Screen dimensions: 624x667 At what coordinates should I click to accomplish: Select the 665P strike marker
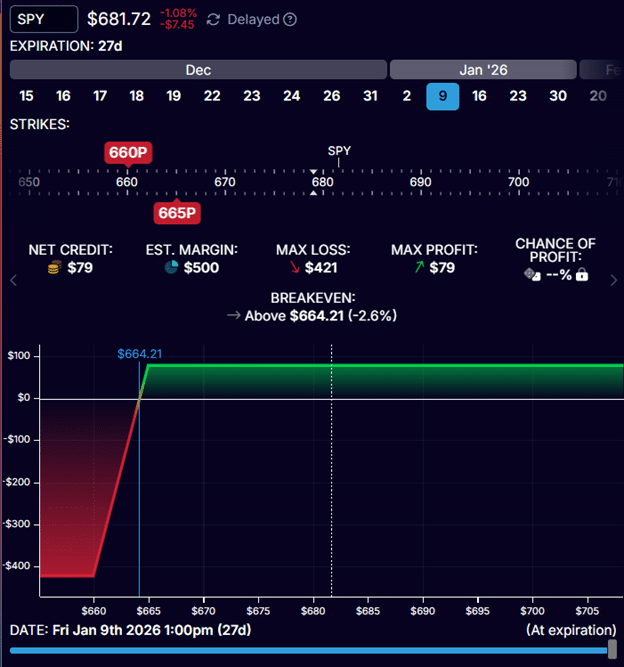click(x=176, y=212)
